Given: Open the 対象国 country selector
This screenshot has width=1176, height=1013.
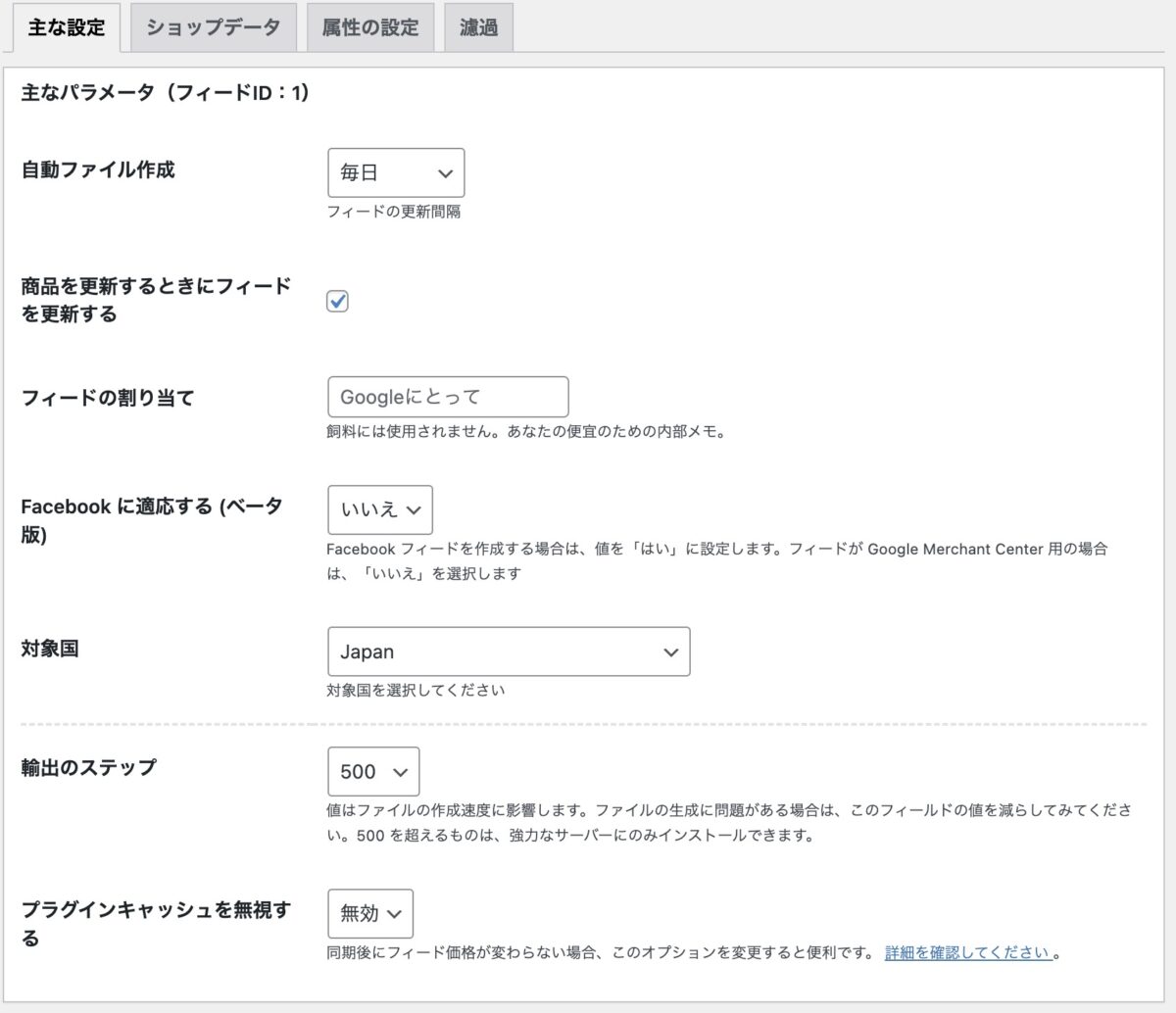Looking at the screenshot, I should [x=509, y=651].
